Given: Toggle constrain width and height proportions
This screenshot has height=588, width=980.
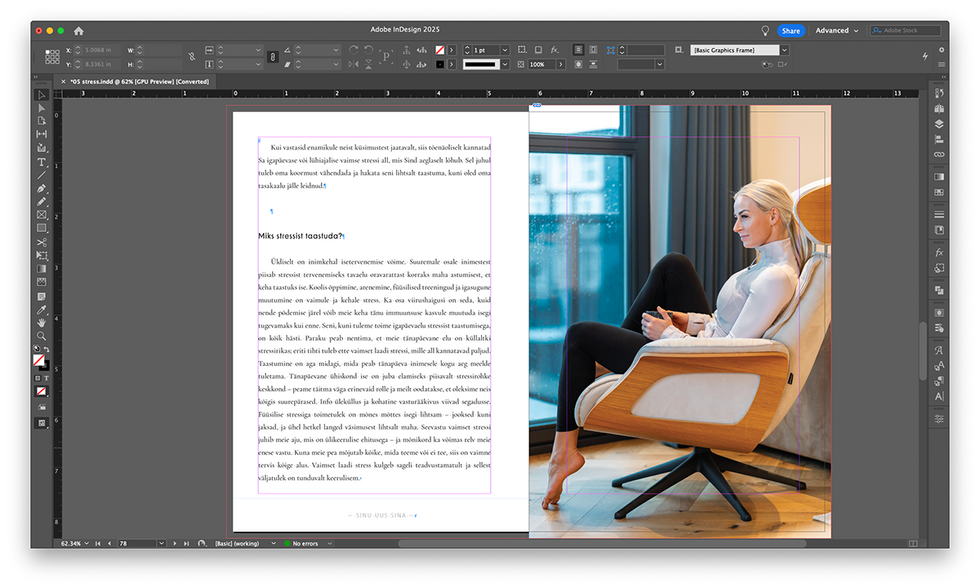Looking at the screenshot, I should click(x=192, y=57).
